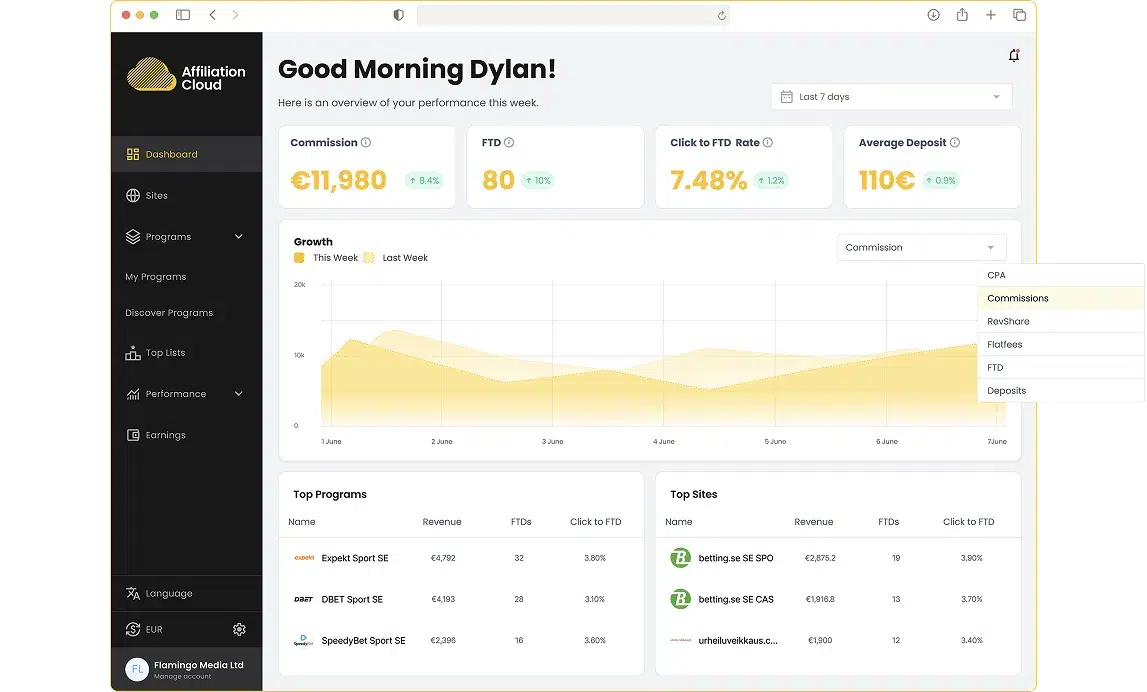Viewport: 1147px width, 692px height.
Task: Select FTD from the dropdown list
Action: pos(1061,368)
